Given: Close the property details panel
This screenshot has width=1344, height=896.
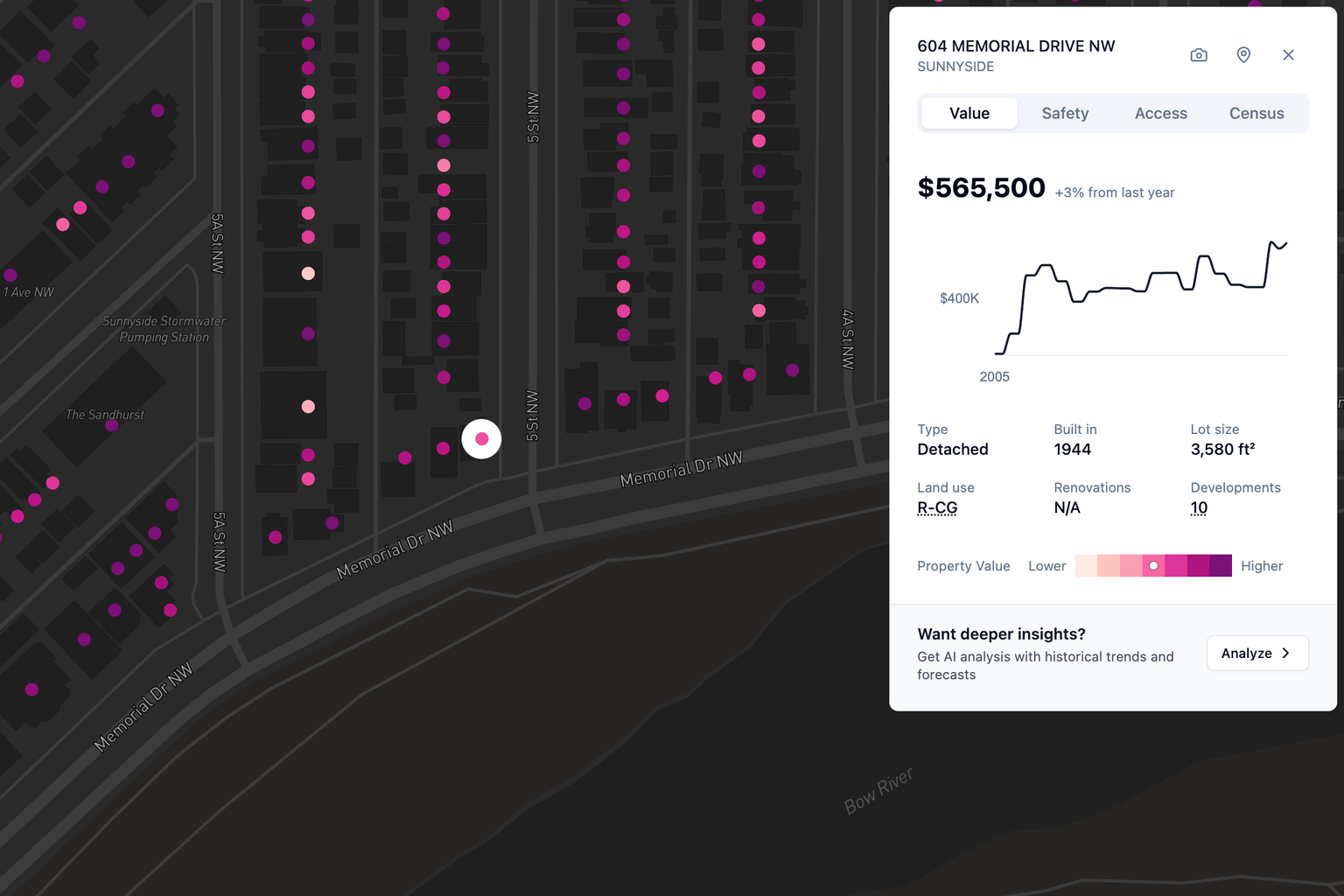Looking at the screenshot, I should click(x=1288, y=55).
